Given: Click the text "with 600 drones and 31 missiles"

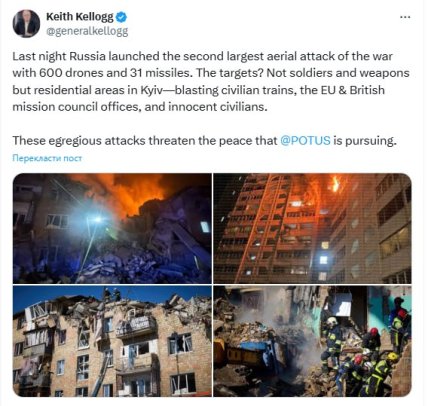Looking at the screenshot, I should tap(102, 73).
